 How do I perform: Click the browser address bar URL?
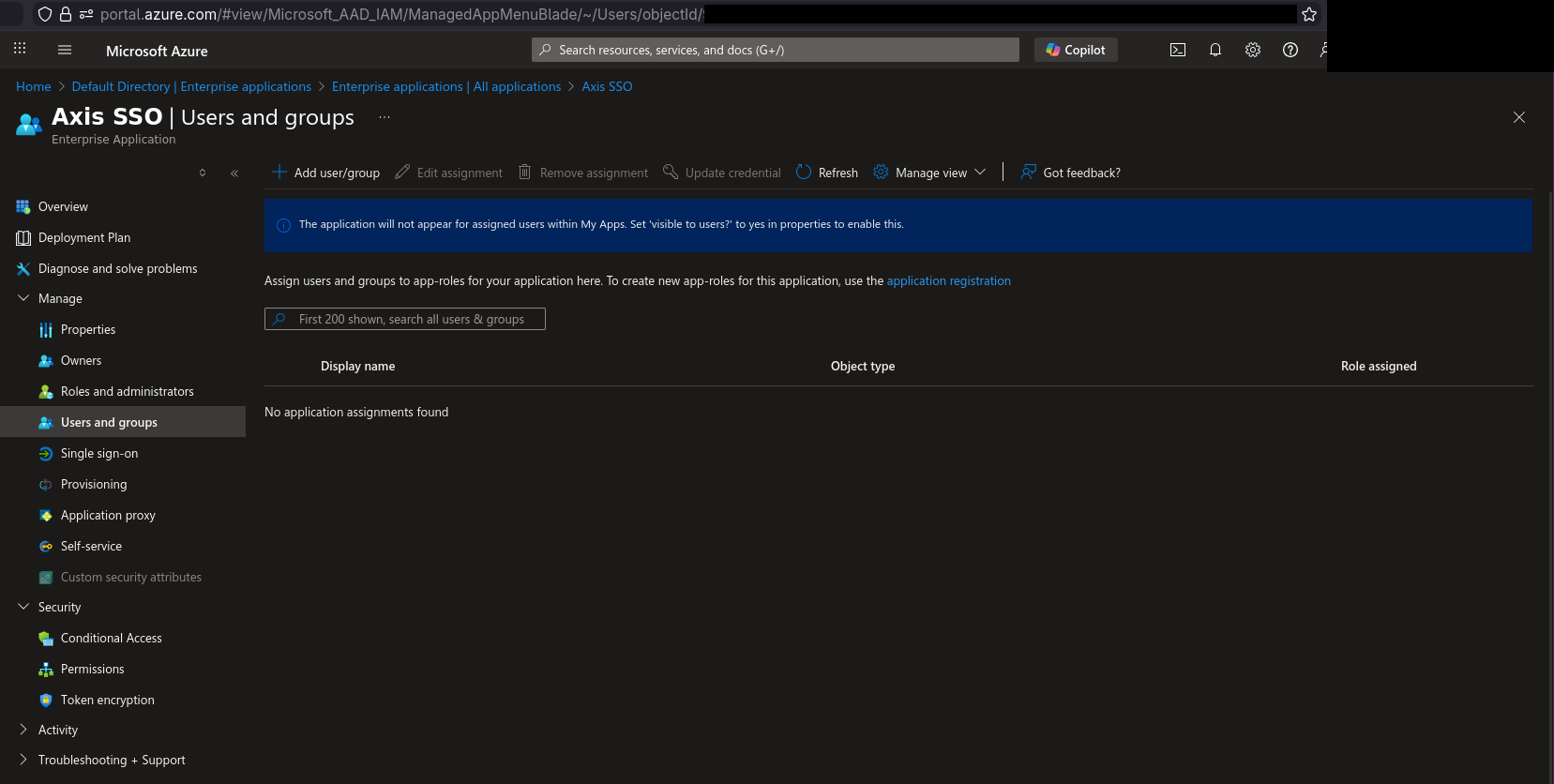click(x=403, y=14)
